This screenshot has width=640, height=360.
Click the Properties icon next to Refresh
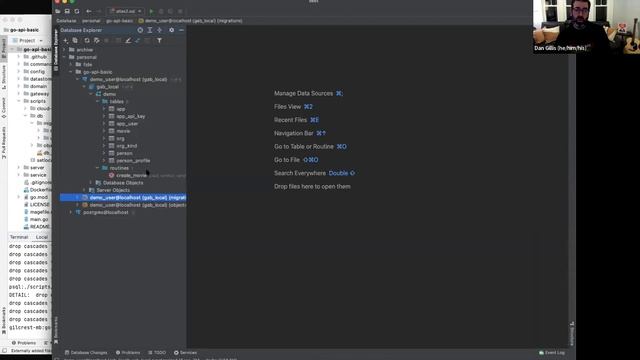(96, 40)
